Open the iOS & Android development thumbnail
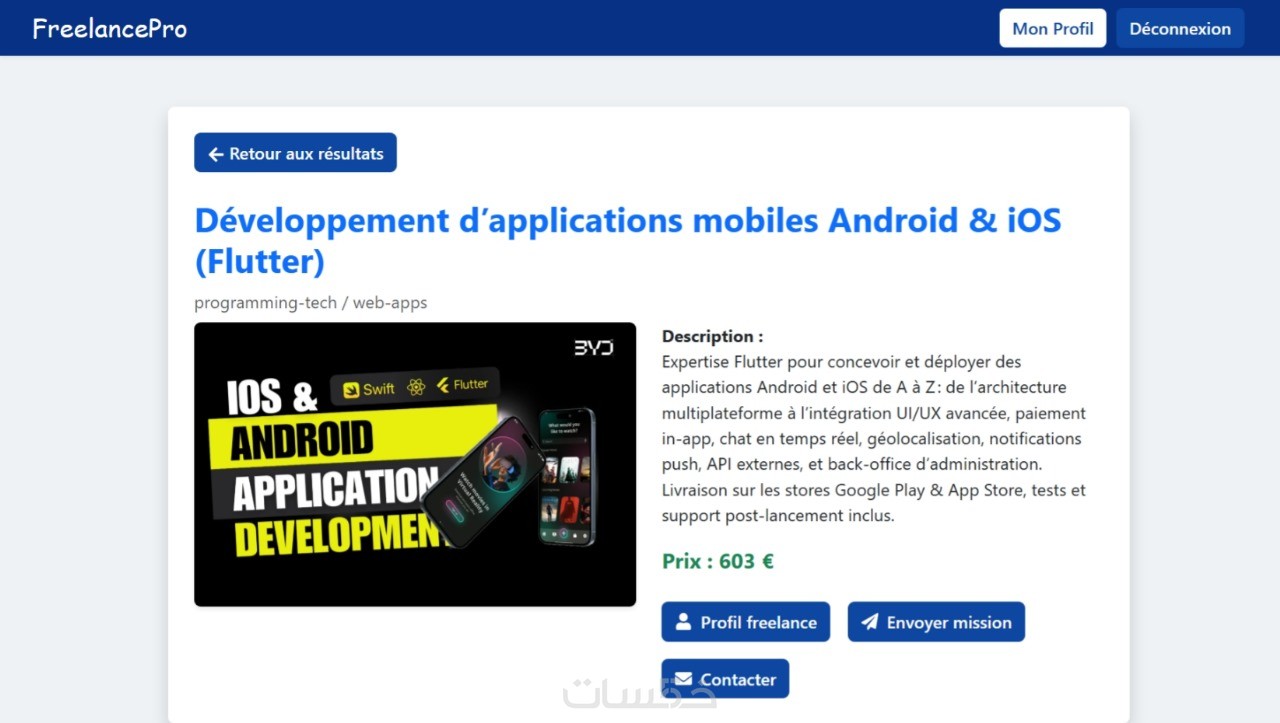The image size is (1280, 723). tap(415, 464)
